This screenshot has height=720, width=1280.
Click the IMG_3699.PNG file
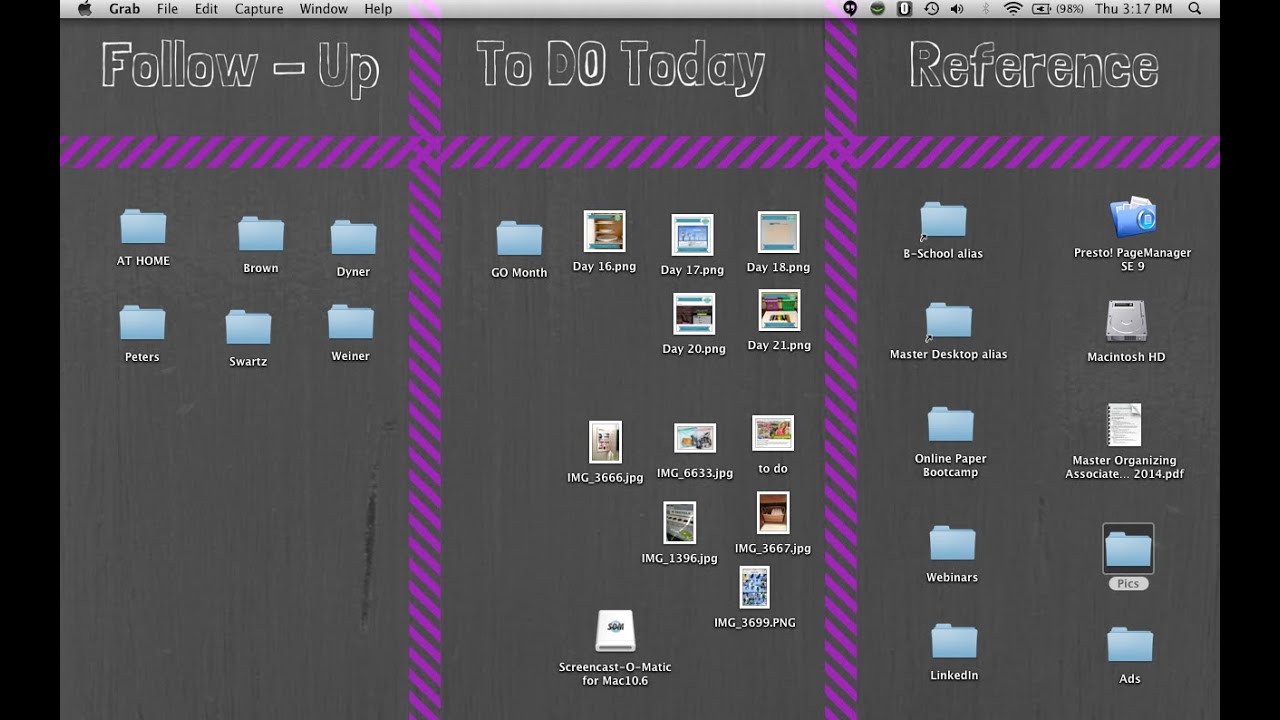point(755,588)
